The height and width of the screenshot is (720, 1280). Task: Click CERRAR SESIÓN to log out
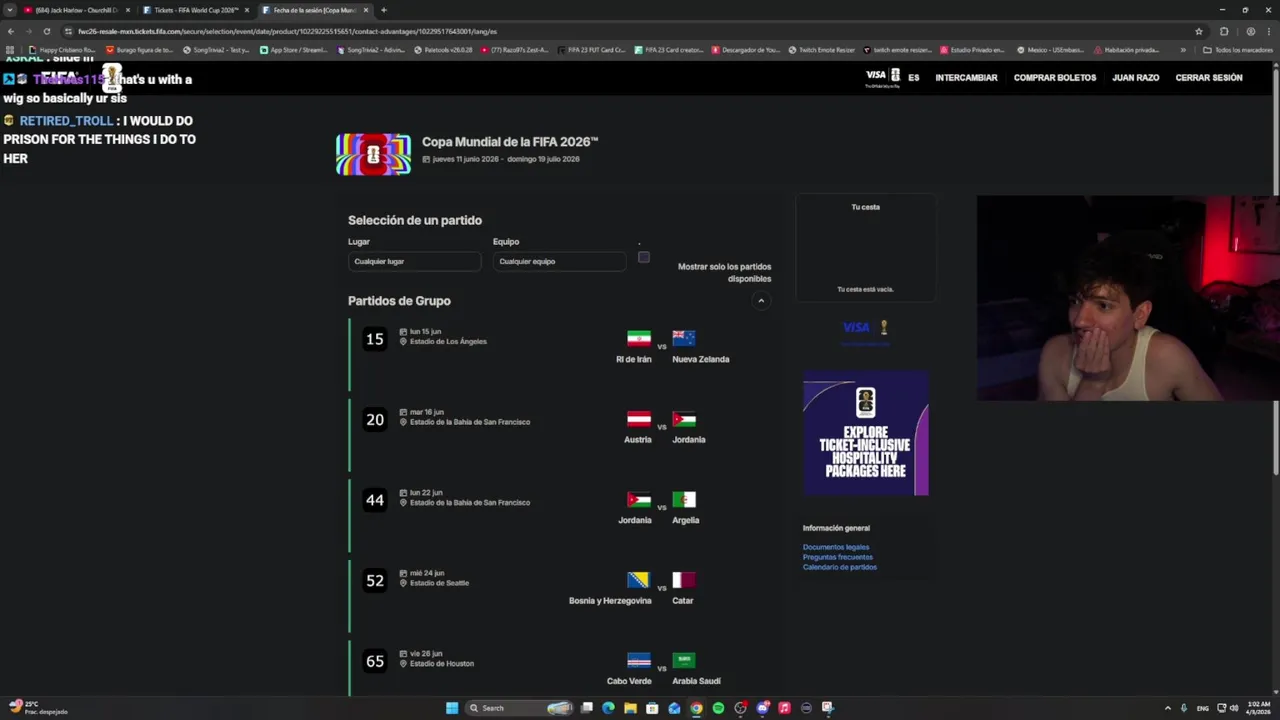(x=1209, y=78)
